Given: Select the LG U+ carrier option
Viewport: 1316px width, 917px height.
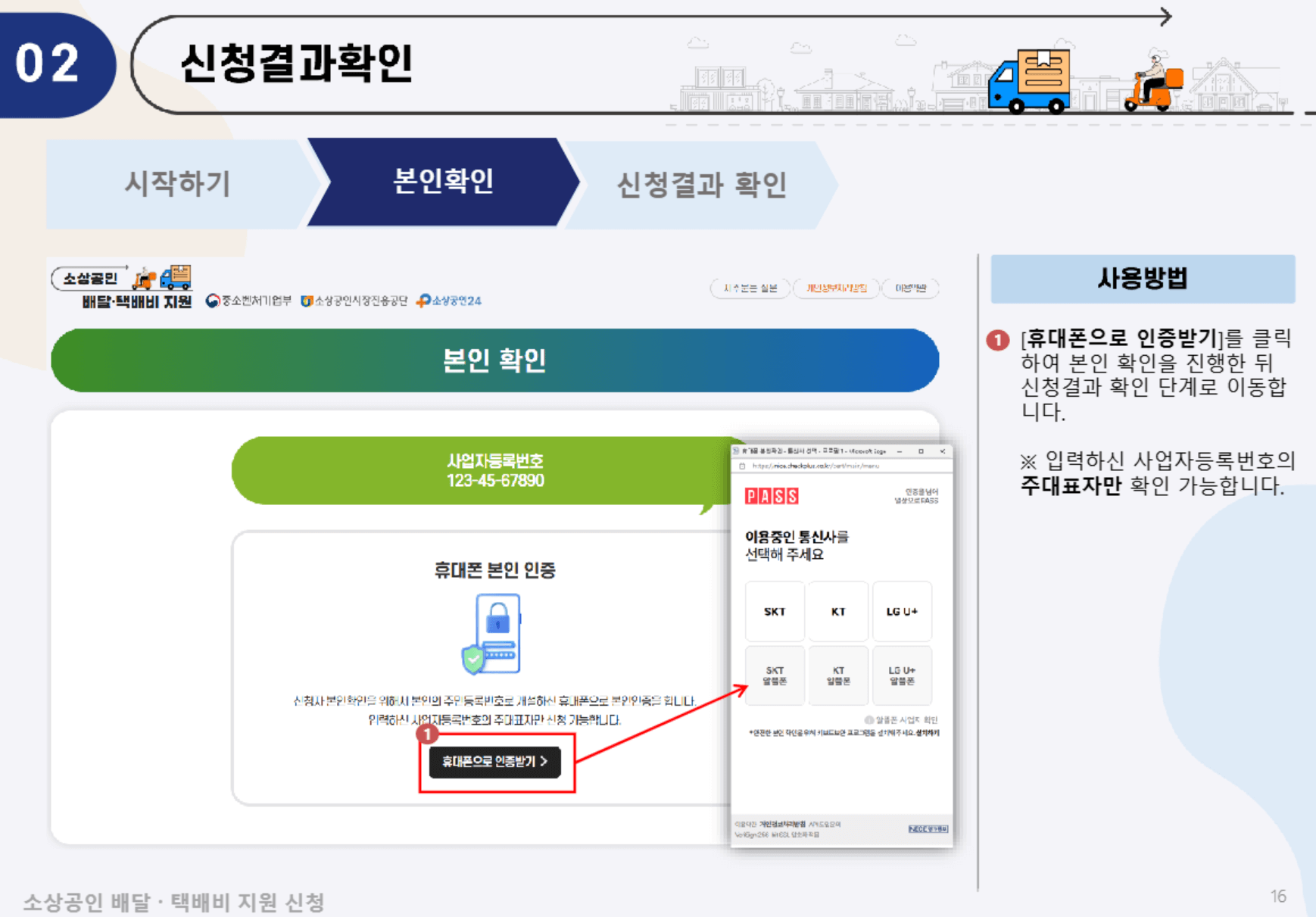Looking at the screenshot, I should point(902,612).
